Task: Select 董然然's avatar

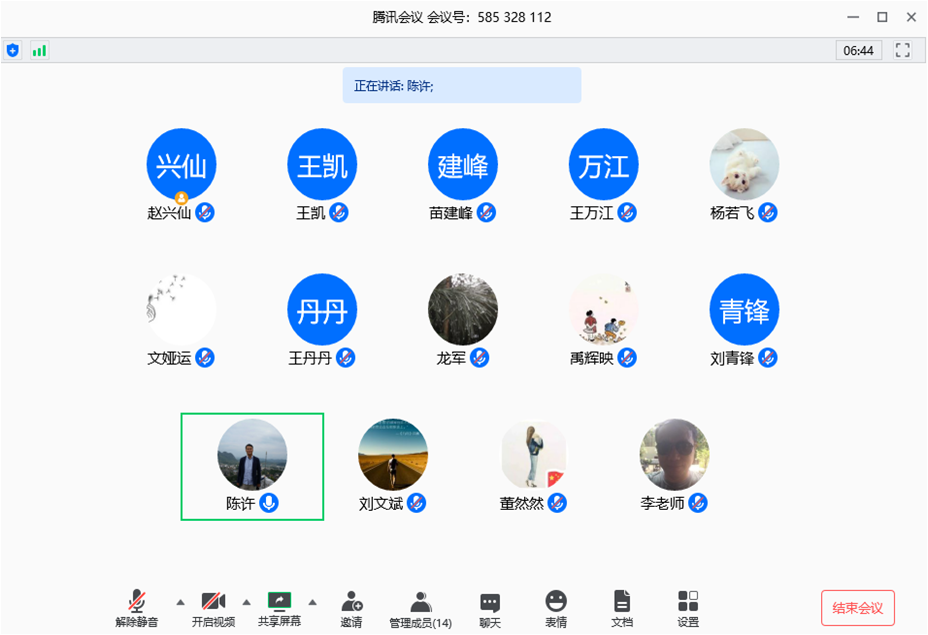Action: point(534,455)
